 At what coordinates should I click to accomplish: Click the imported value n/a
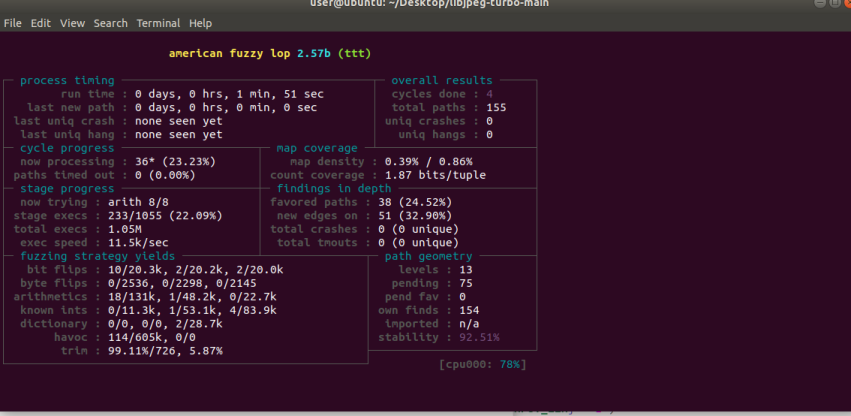tap(469, 324)
